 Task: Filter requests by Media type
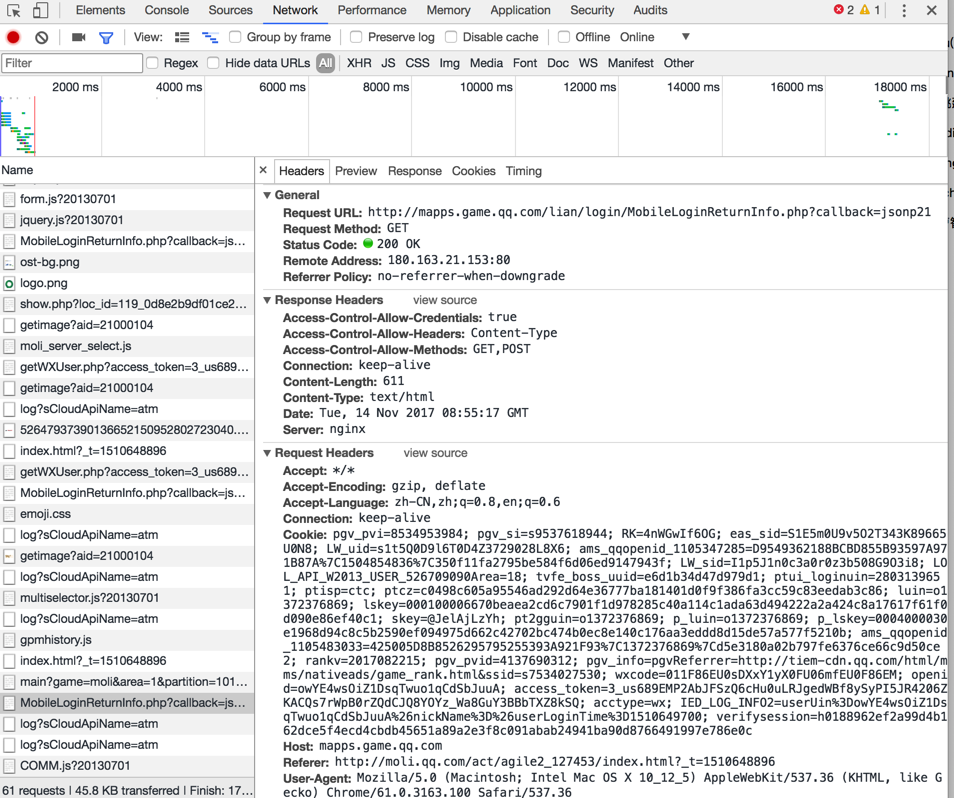pyautogui.click(x=486, y=63)
